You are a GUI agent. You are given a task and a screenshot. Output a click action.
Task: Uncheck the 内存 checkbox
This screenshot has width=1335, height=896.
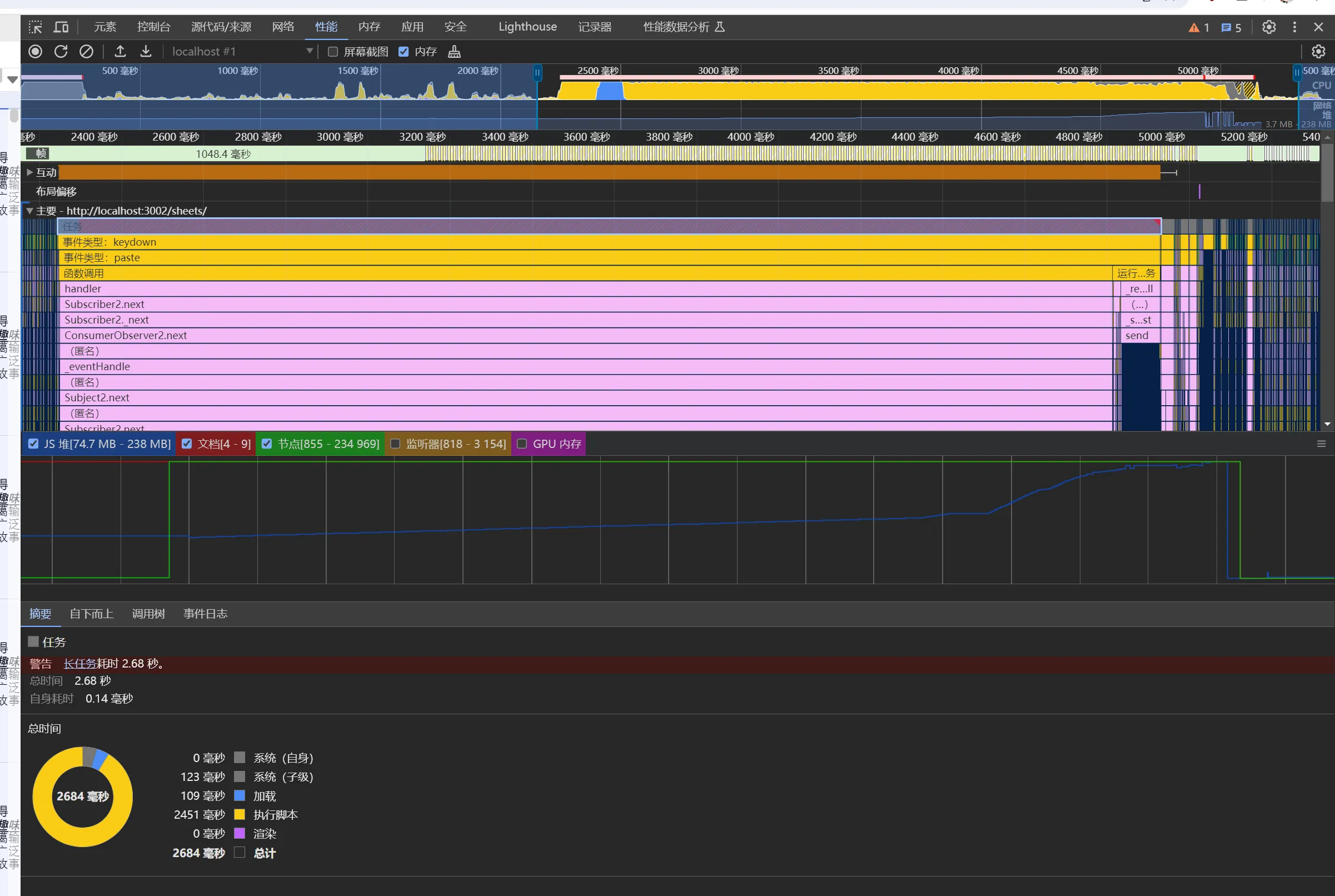click(404, 52)
